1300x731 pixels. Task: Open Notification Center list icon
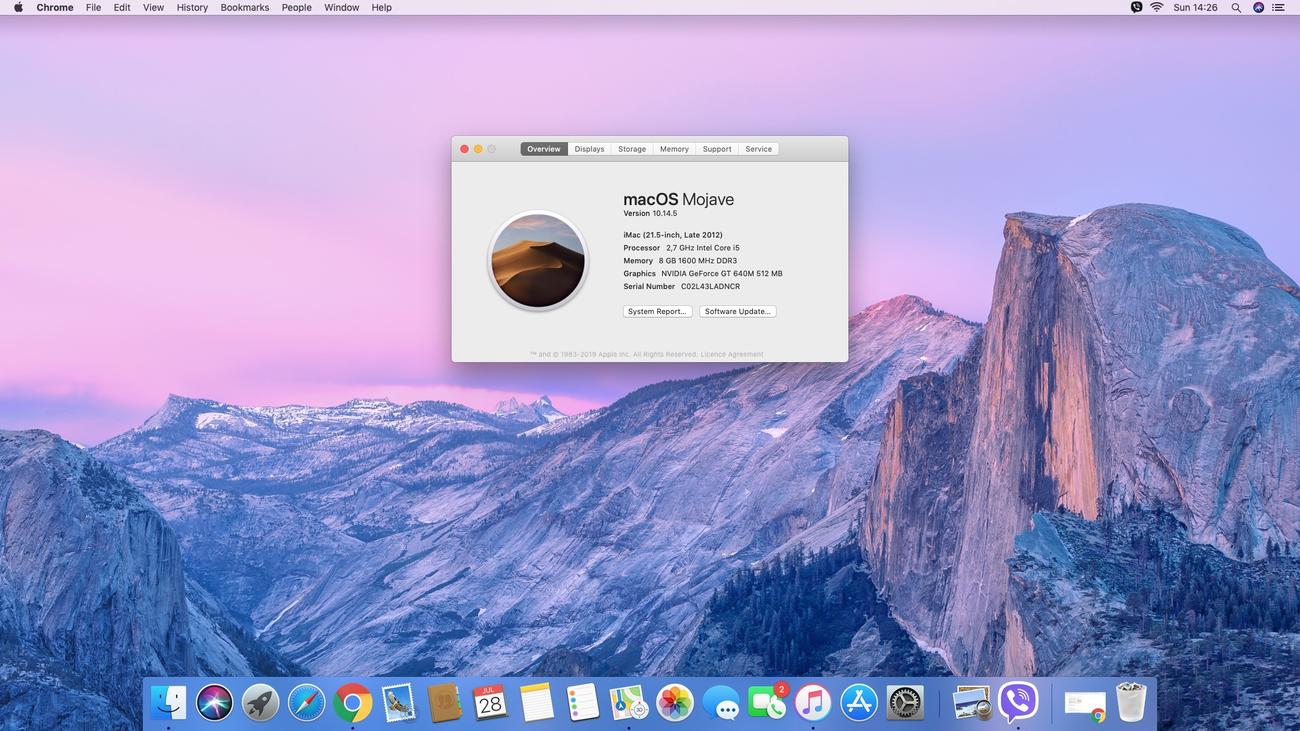[1278, 7]
